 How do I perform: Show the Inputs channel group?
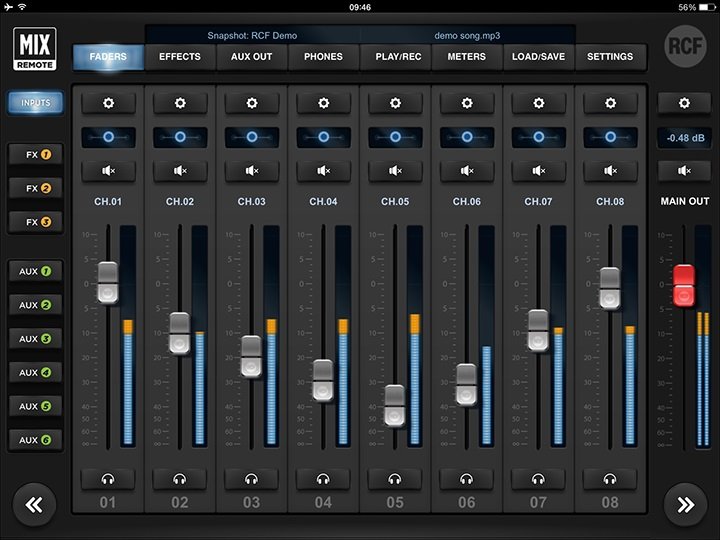[36, 102]
